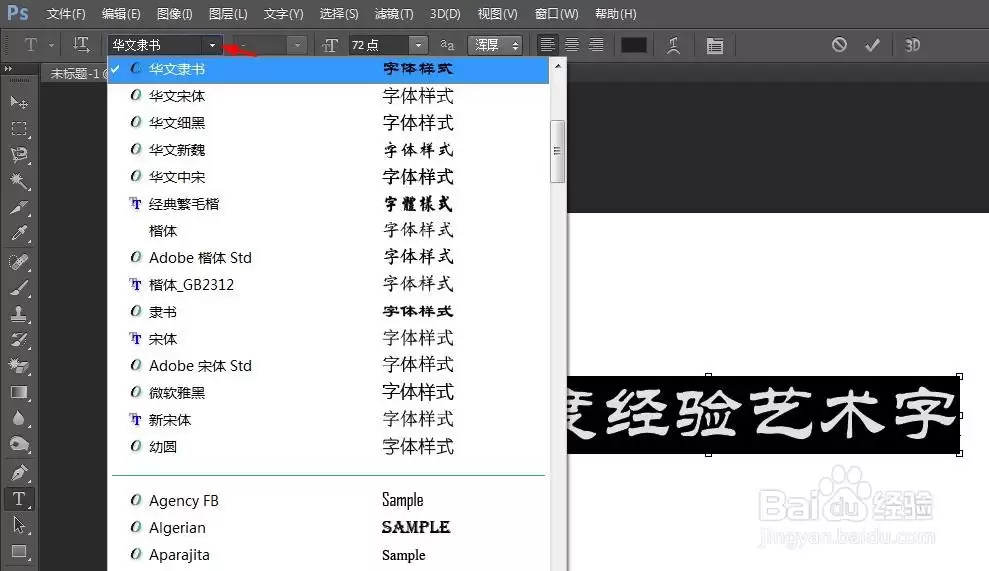Screen dimensions: 989x571
Task: Expand the collapsed toolbox double-arrow
Action: (8, 69)
